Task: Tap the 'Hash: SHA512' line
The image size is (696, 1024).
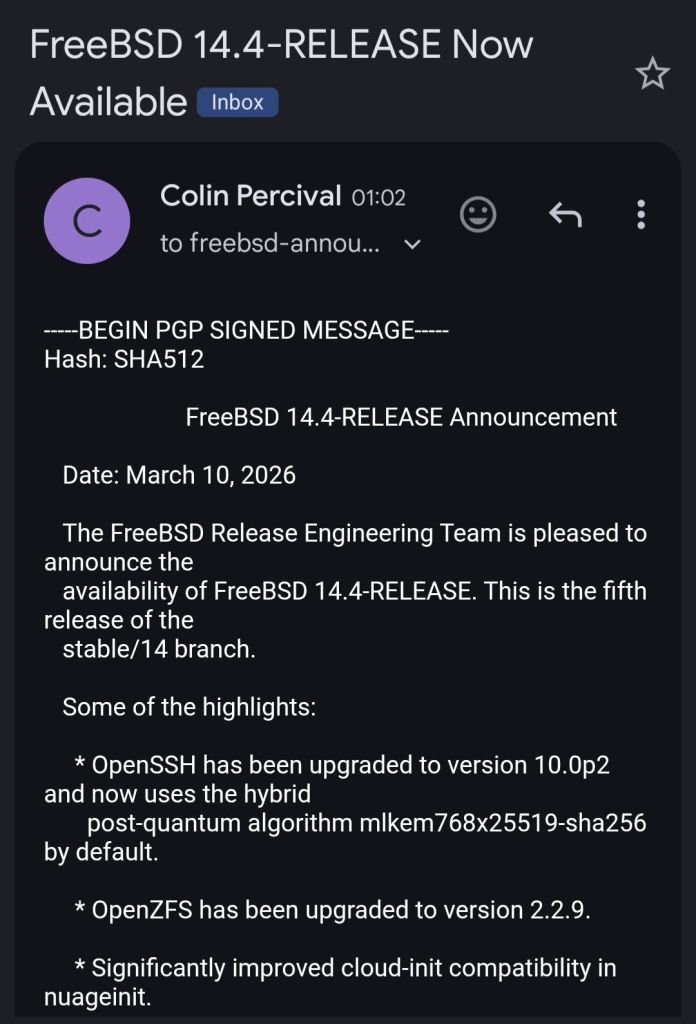Action: point(124,359)
